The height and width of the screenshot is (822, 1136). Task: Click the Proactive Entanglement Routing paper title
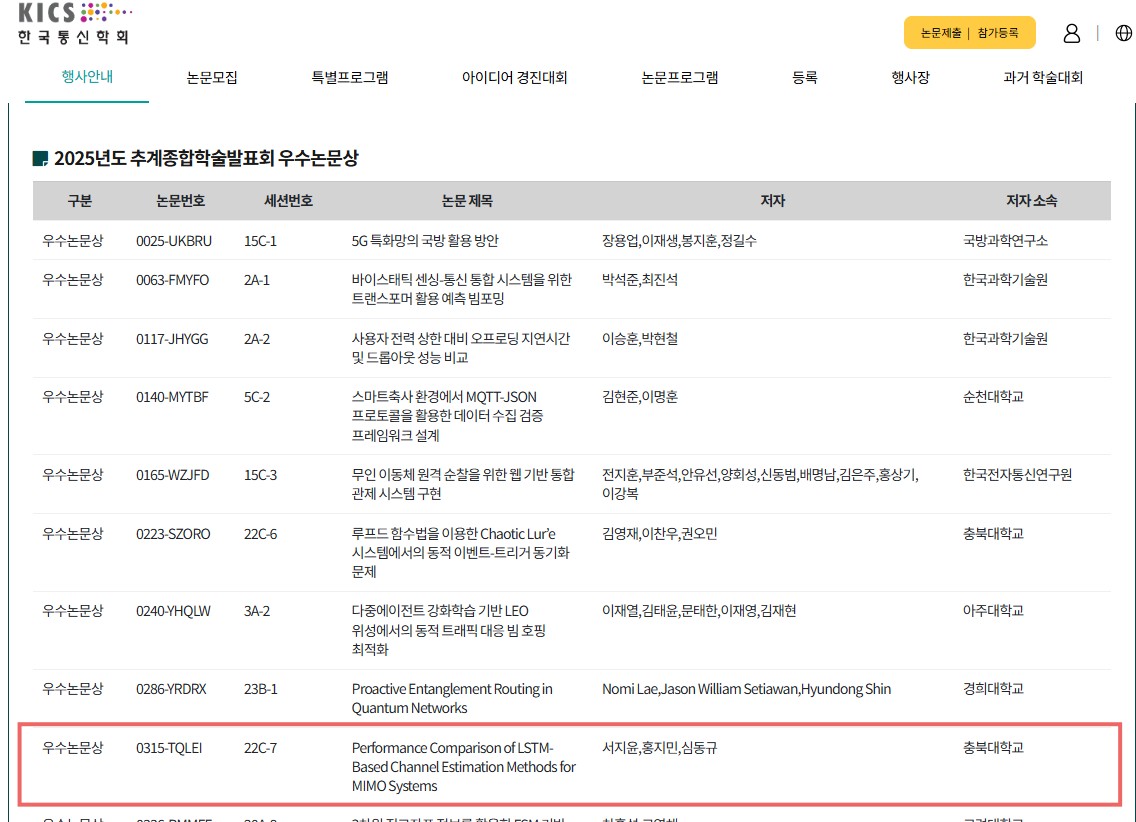click(451, 698)
